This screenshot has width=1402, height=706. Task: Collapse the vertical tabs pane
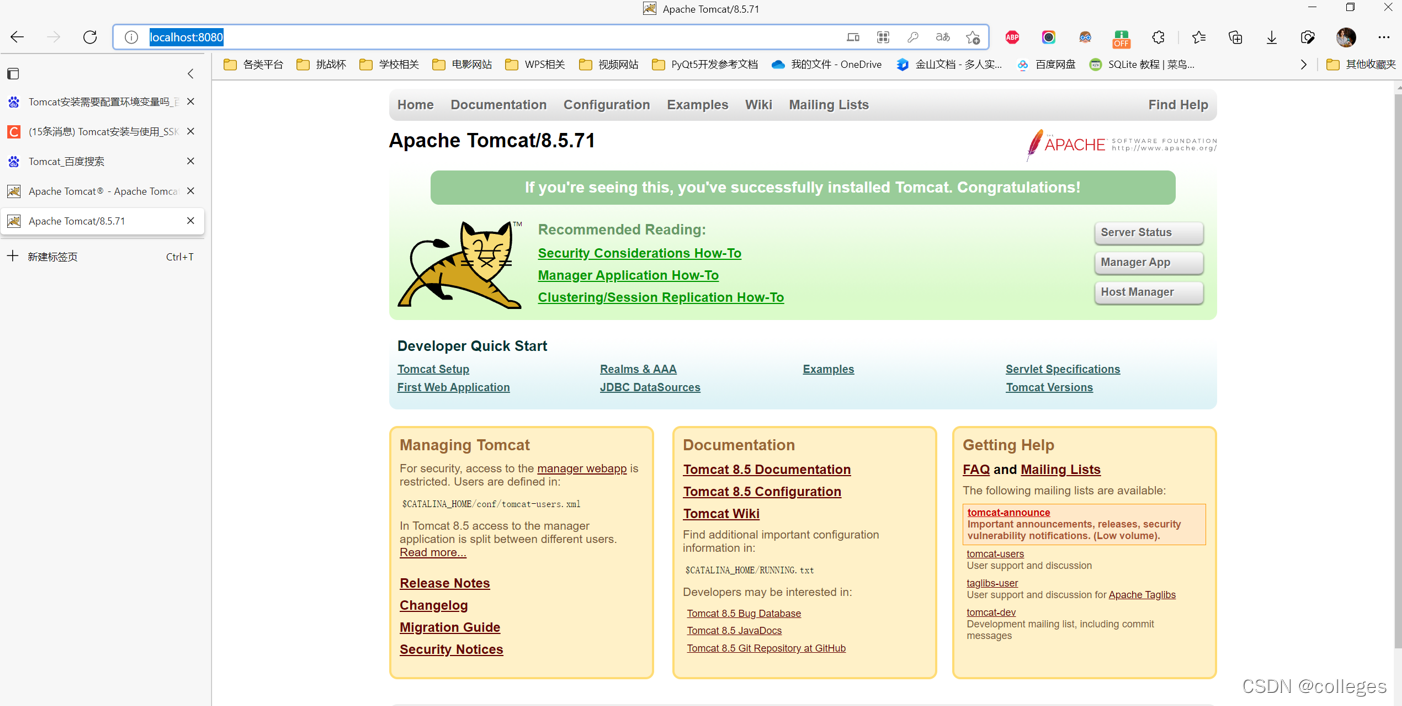191,74
